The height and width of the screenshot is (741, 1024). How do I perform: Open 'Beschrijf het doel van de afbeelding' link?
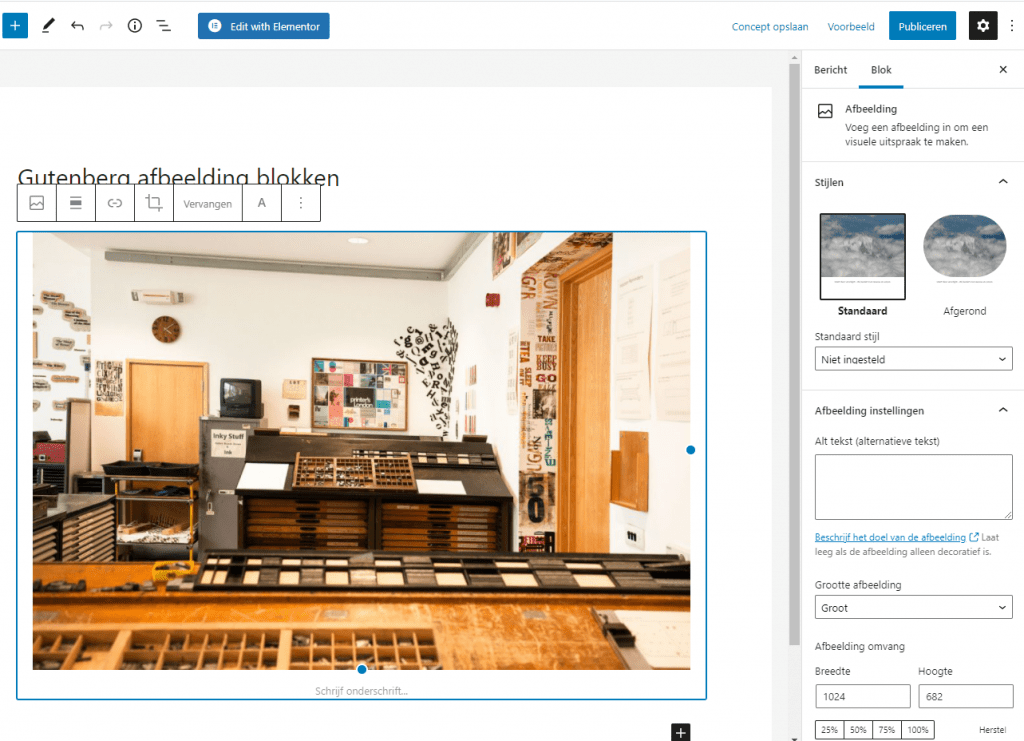pyautogui.click(x=890, y=538)
